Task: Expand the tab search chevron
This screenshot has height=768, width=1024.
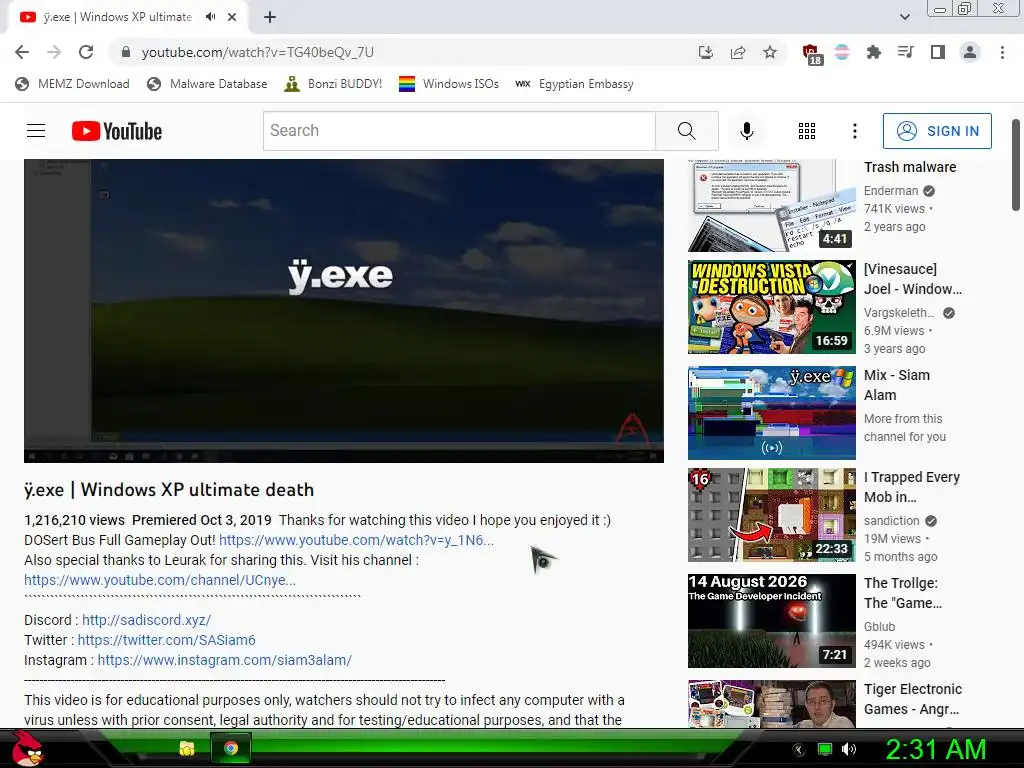Action: [x=904, y=17]
